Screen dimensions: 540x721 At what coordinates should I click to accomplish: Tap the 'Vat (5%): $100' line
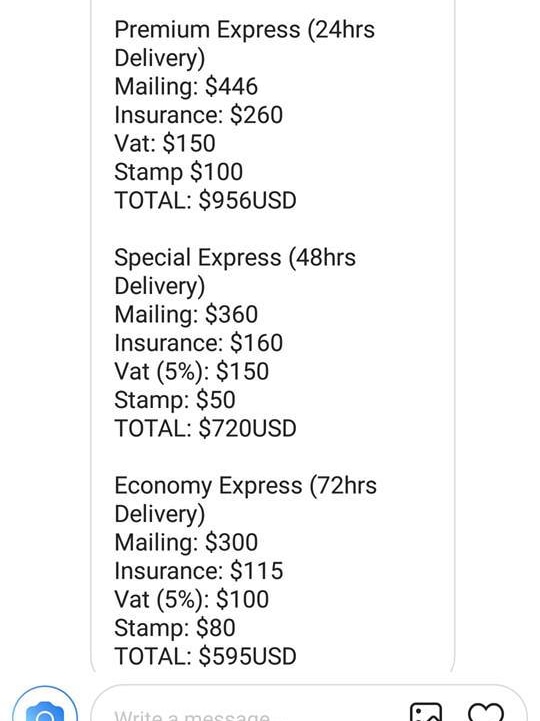(x=192, y=600)
